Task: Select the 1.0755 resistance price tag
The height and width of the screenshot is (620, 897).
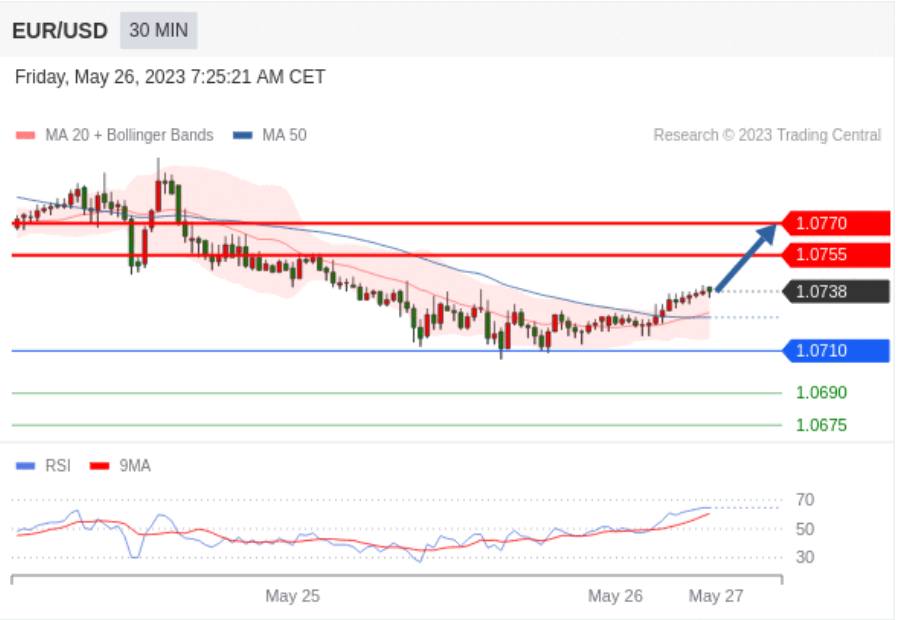Action: tap(837, 255)
